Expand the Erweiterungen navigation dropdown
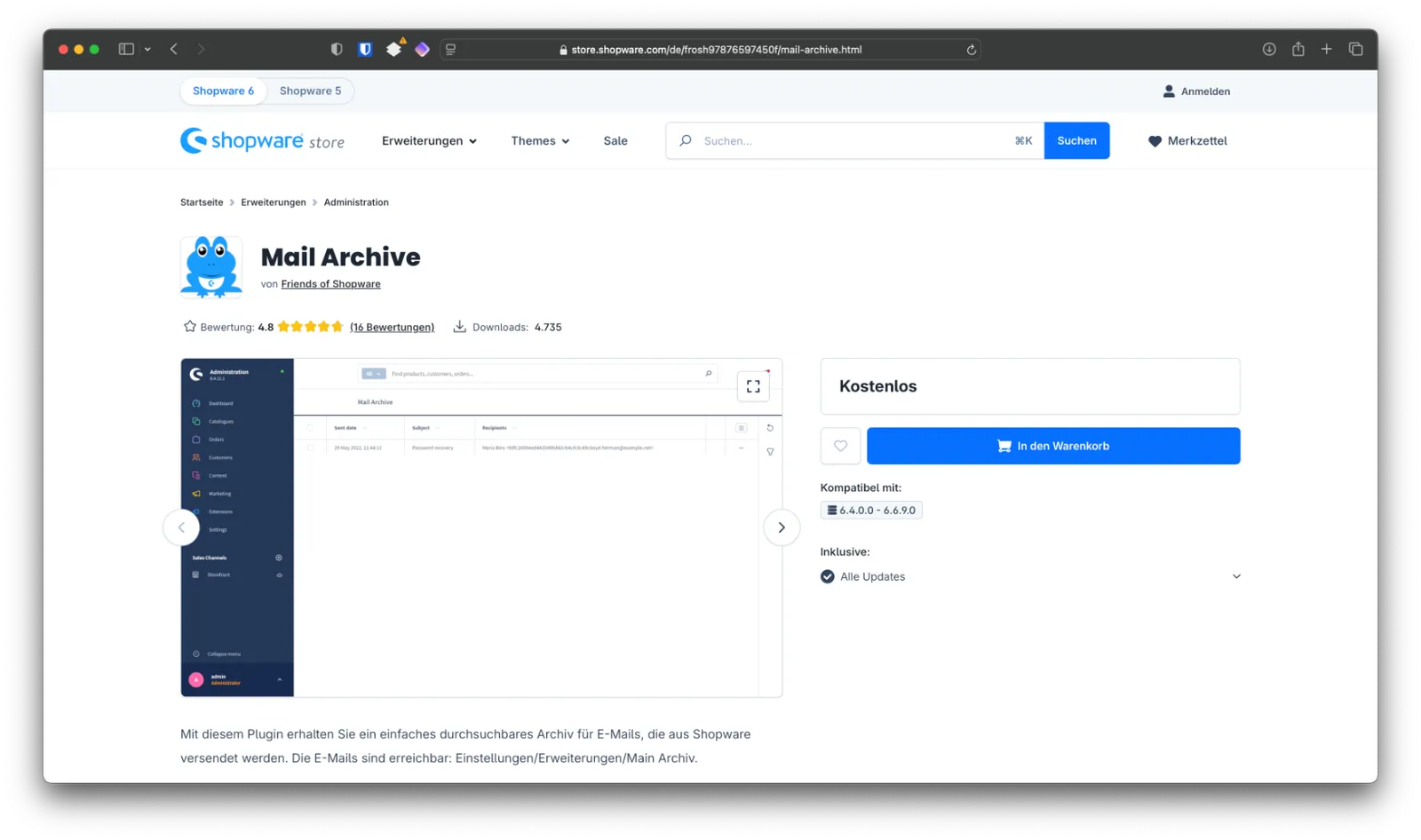Screen dimensions: 1421x840 click(x=429, y=140)
